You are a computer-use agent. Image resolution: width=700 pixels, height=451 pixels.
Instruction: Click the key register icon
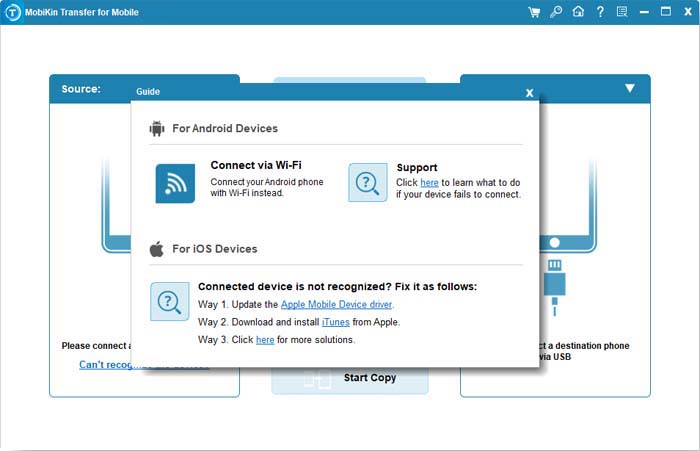[x=556, y=12]
